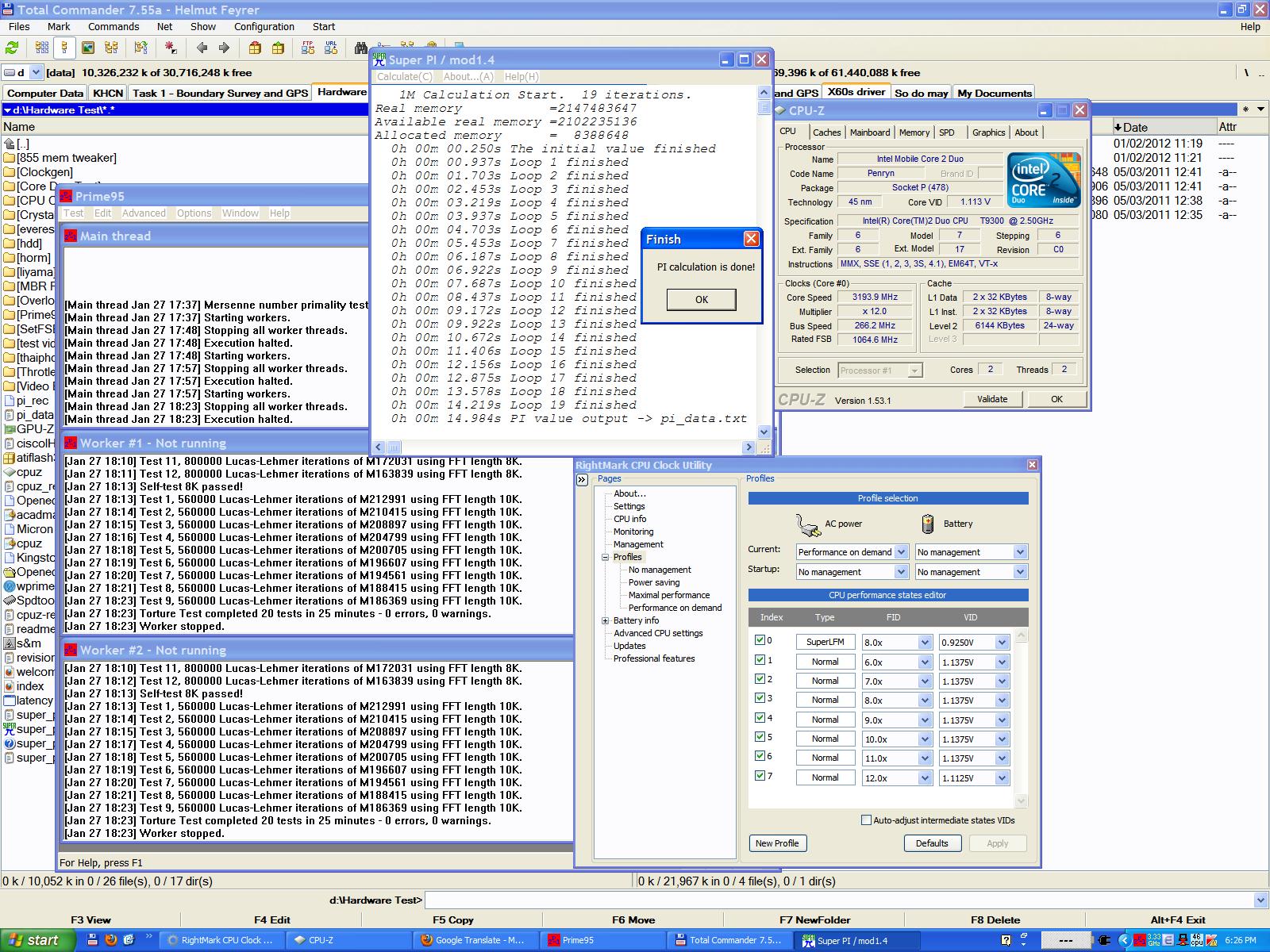Click the start button
The width and height of the screenshot is (1270, 952).
coord(37,940)
